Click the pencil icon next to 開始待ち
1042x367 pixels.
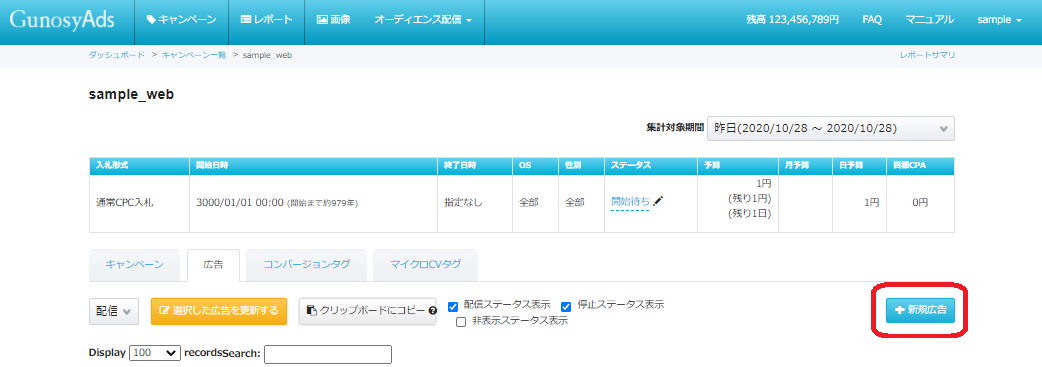(x=658, y=201)
